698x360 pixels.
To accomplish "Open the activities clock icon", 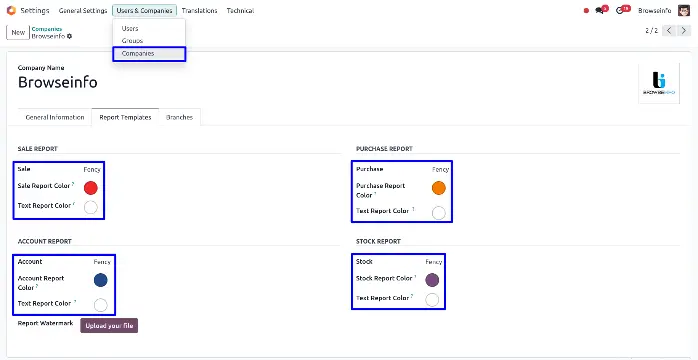I will pyautogui.click(x=620, y=11).
